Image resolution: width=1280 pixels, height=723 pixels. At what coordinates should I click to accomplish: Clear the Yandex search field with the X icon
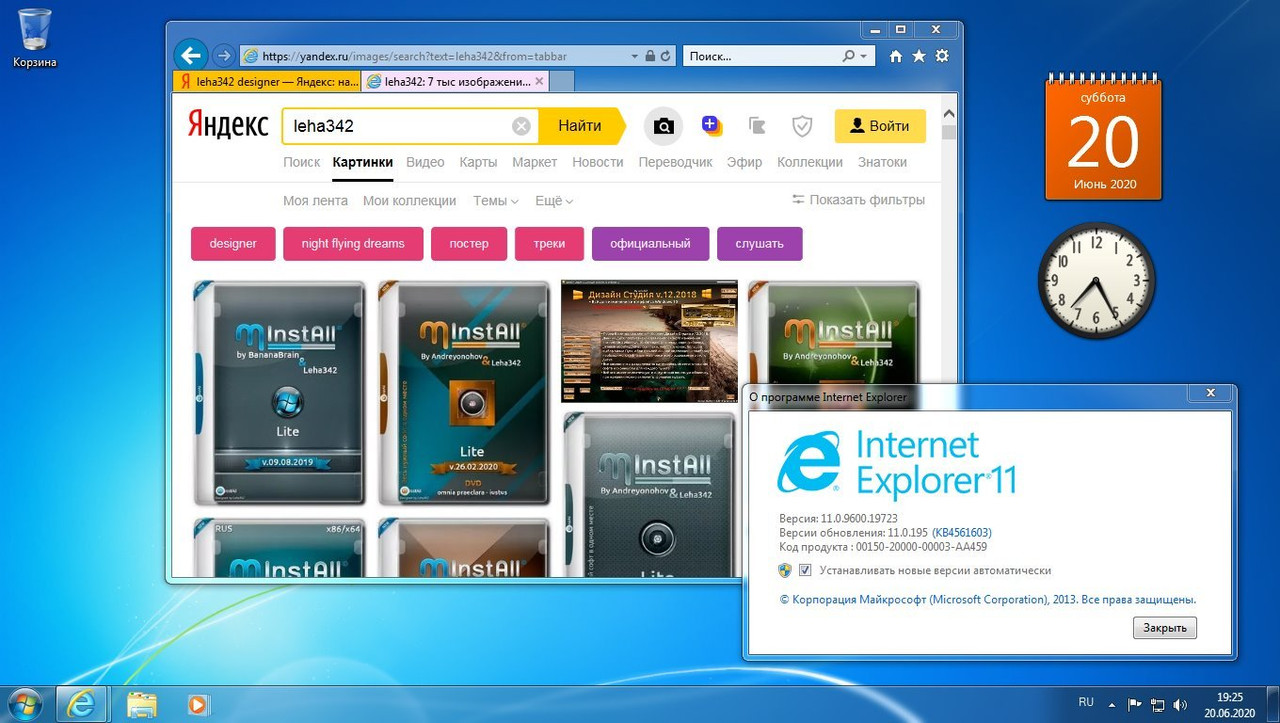coord(521,126)
